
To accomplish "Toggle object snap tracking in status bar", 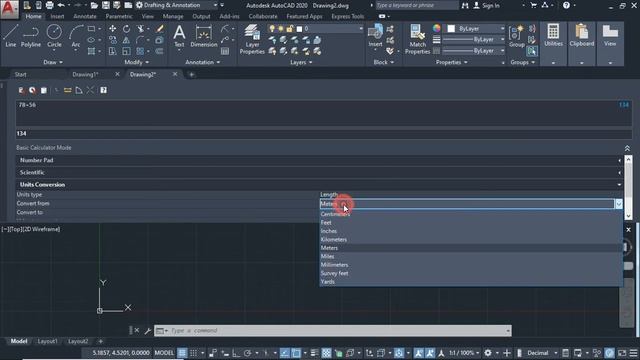I will pos(285,353).
